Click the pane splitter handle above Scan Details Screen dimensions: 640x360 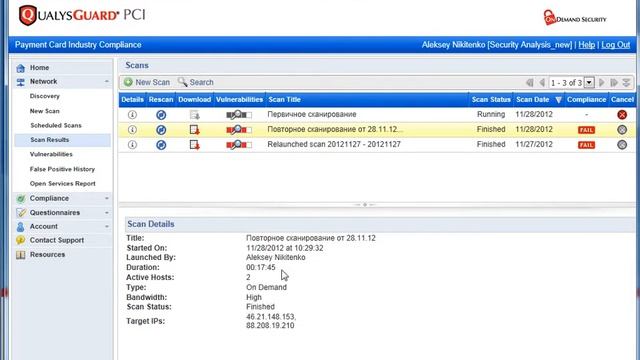(364, 204)
